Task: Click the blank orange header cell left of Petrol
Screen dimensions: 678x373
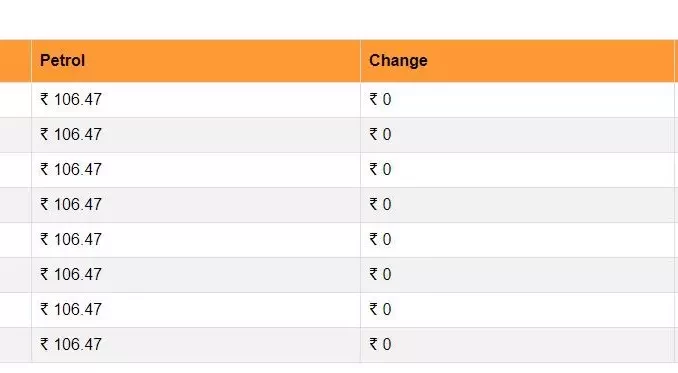Action: coord(16,61)
